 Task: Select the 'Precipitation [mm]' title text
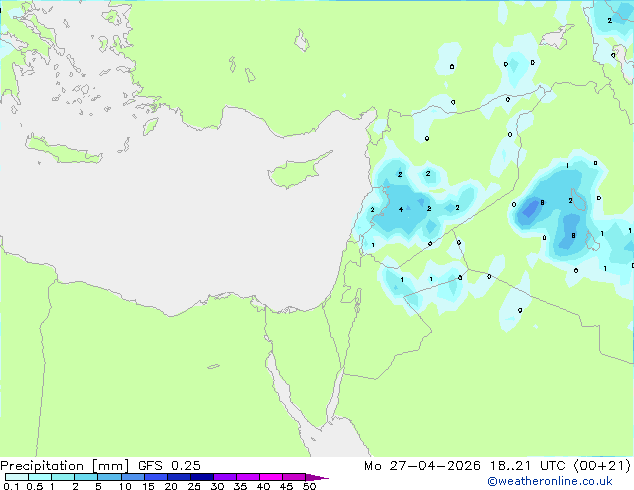(65, 466)
